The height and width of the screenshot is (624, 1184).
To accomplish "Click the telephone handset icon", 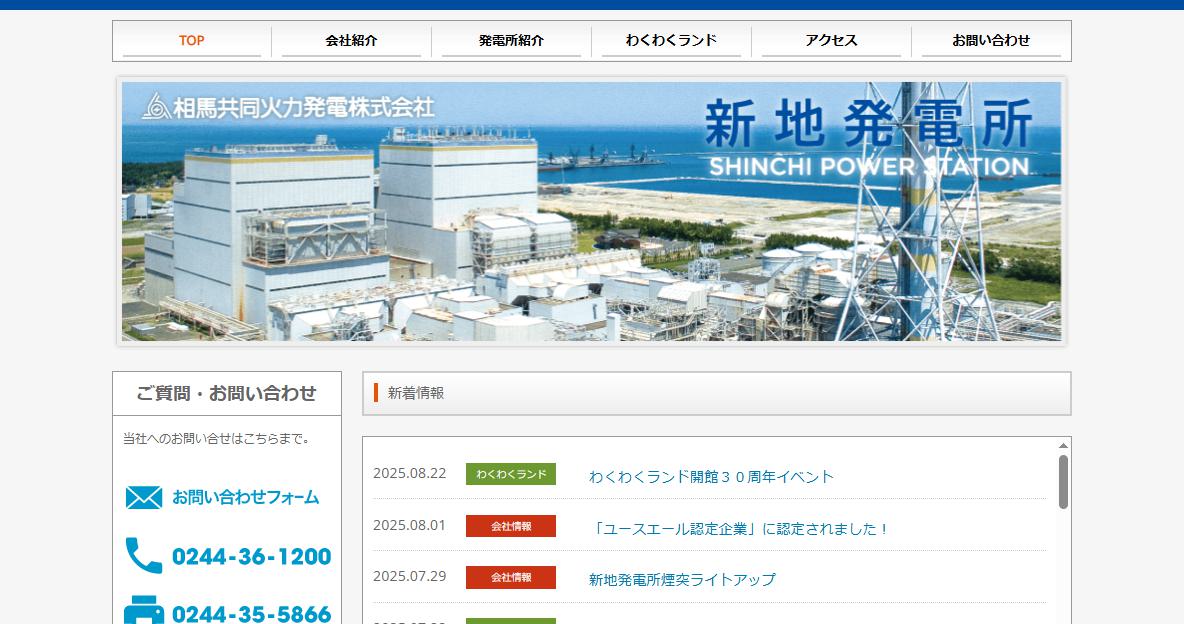I will point(143,556).
